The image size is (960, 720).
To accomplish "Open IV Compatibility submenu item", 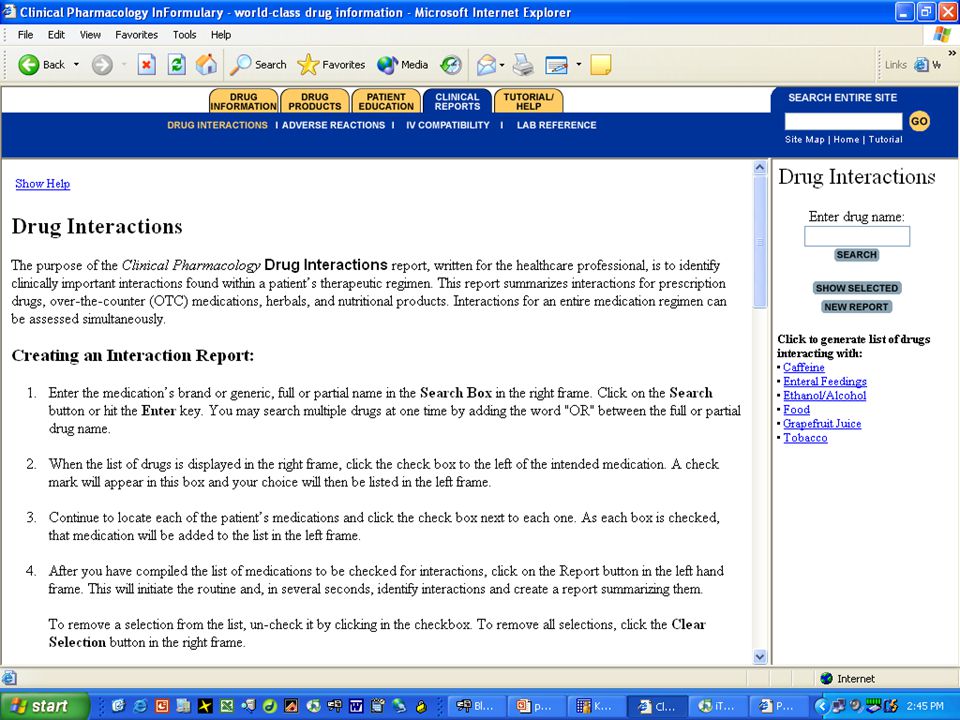I will 448,125.
